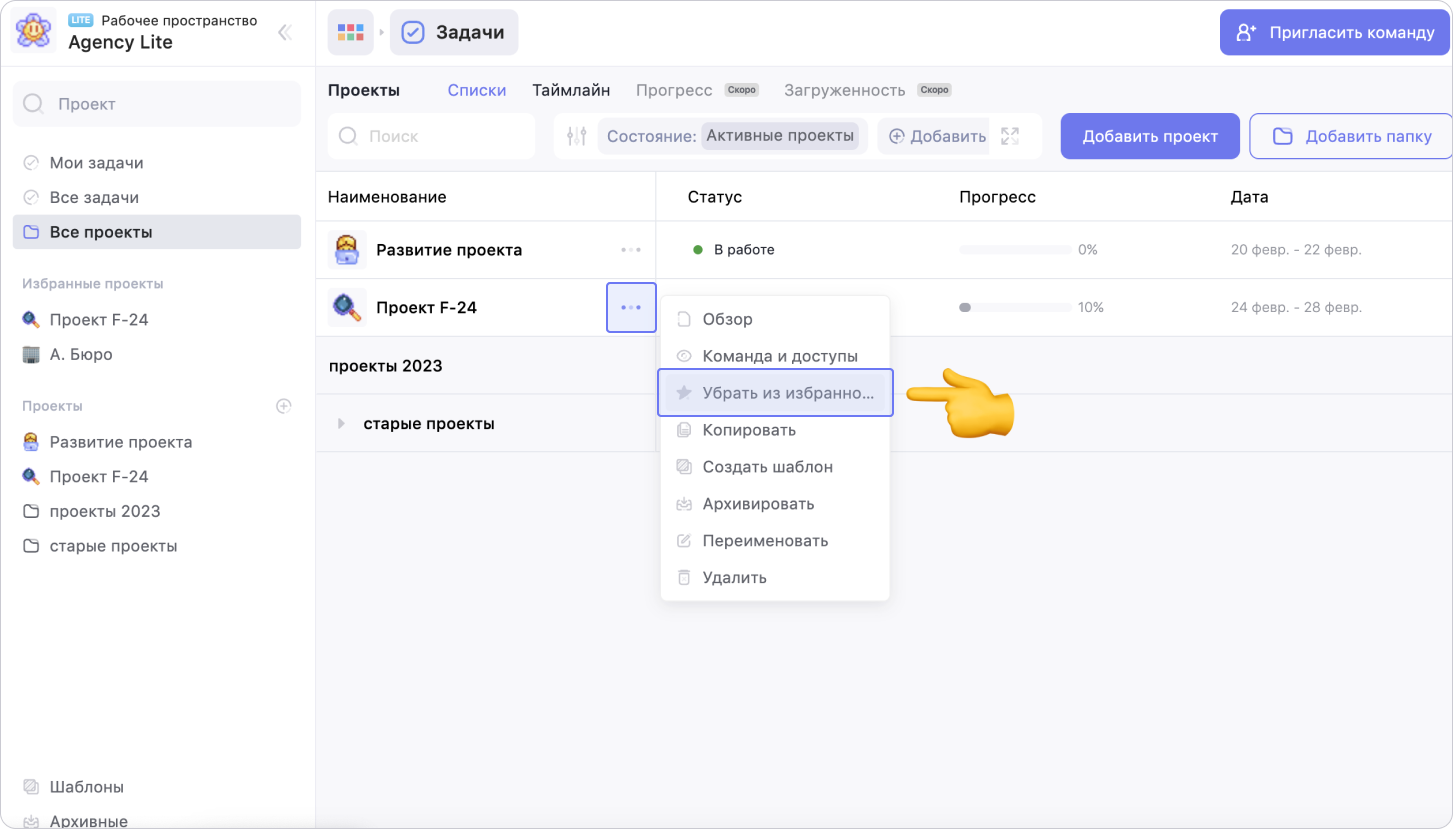Click the Прогресс tab marked Скоро

697,90
